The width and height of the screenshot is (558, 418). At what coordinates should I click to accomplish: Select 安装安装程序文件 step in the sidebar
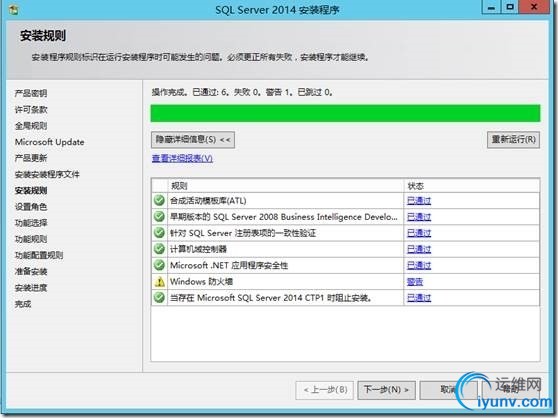click(47, 174)
